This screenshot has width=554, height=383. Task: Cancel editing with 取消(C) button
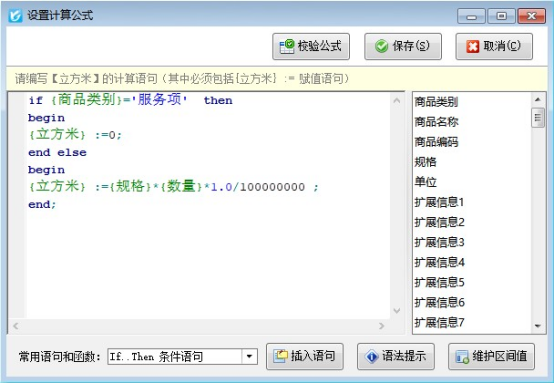pos(494,46)
